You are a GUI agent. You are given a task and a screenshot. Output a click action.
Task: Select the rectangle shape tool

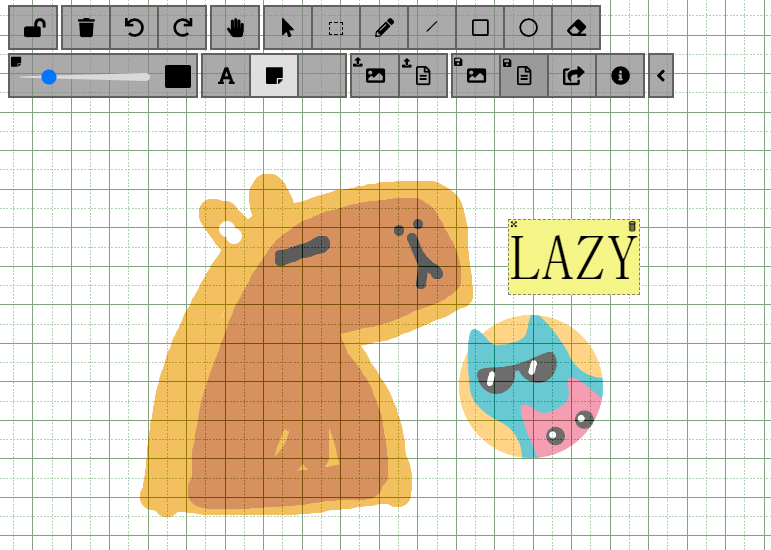click(480, 28)
